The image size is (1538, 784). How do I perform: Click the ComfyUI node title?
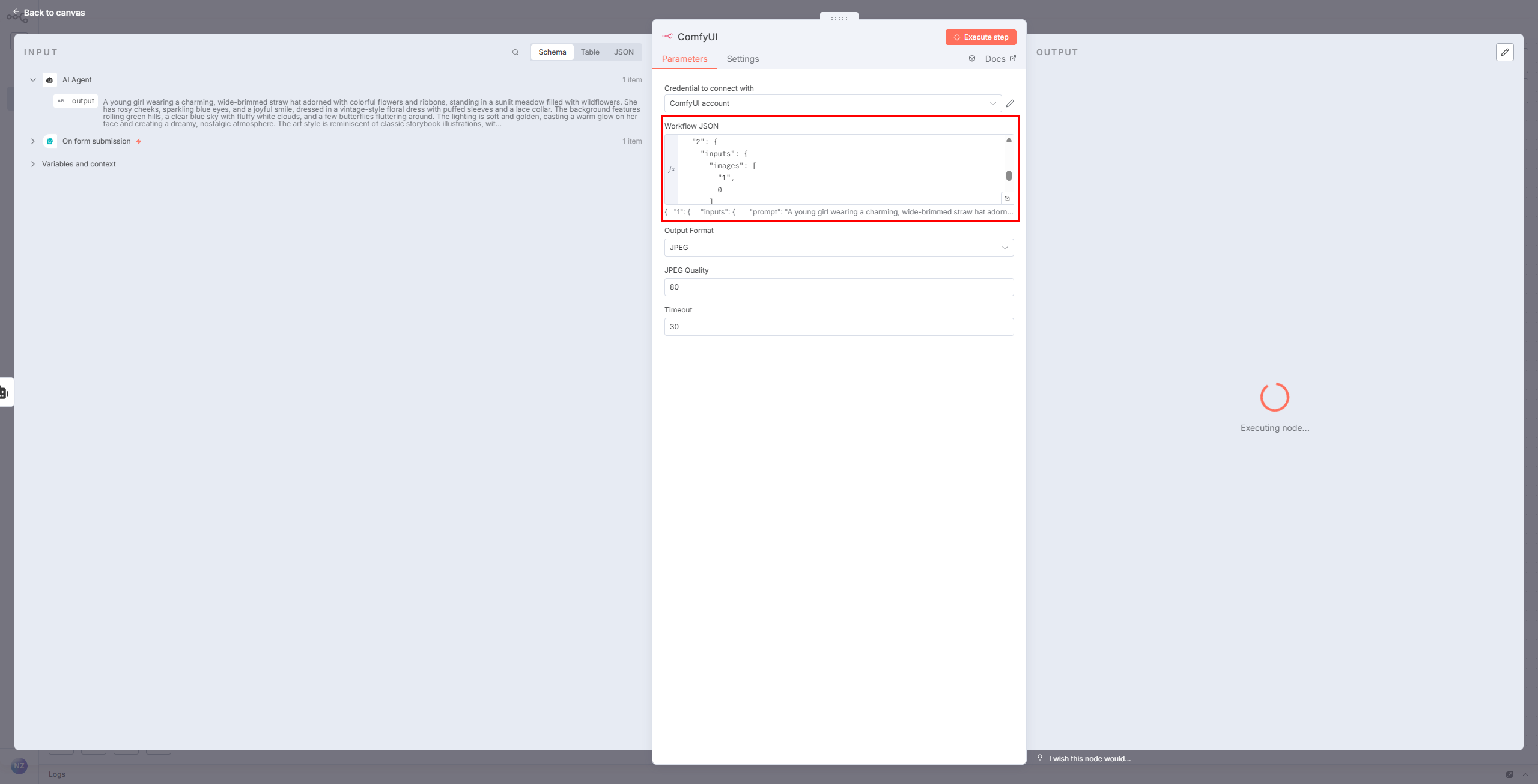(x=697, y=37)
